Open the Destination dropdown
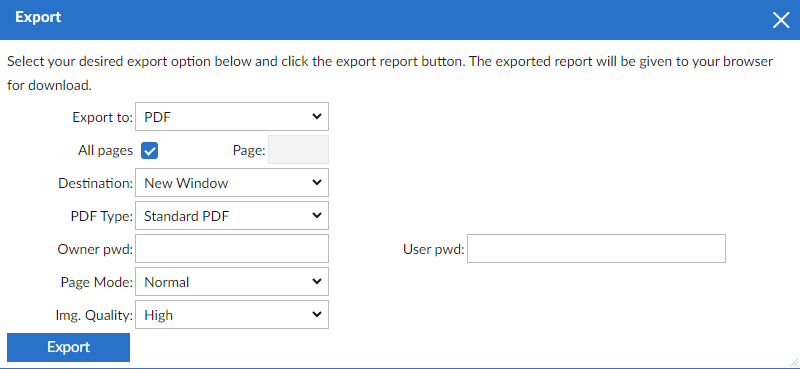This screenshot has width=800, height=369. pyautogui.click(x=232, y=183)
